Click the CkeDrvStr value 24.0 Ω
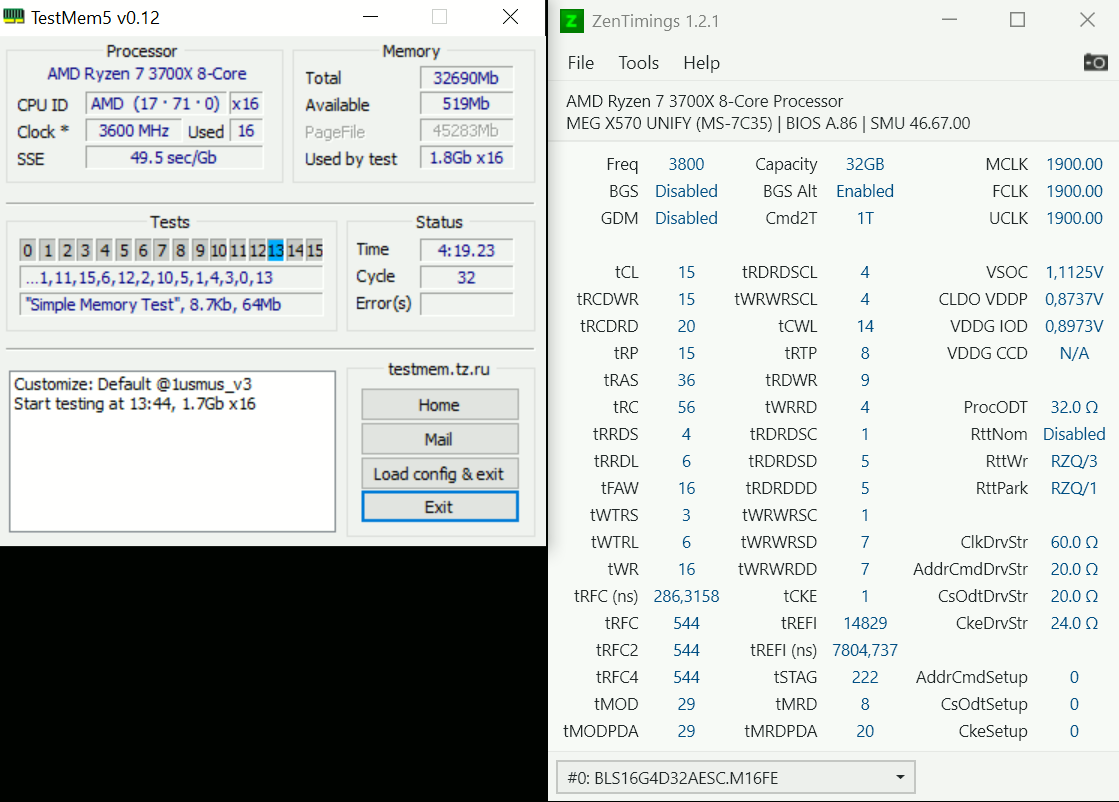This screenshot has width=1119, height=802. coord(1074,623)
